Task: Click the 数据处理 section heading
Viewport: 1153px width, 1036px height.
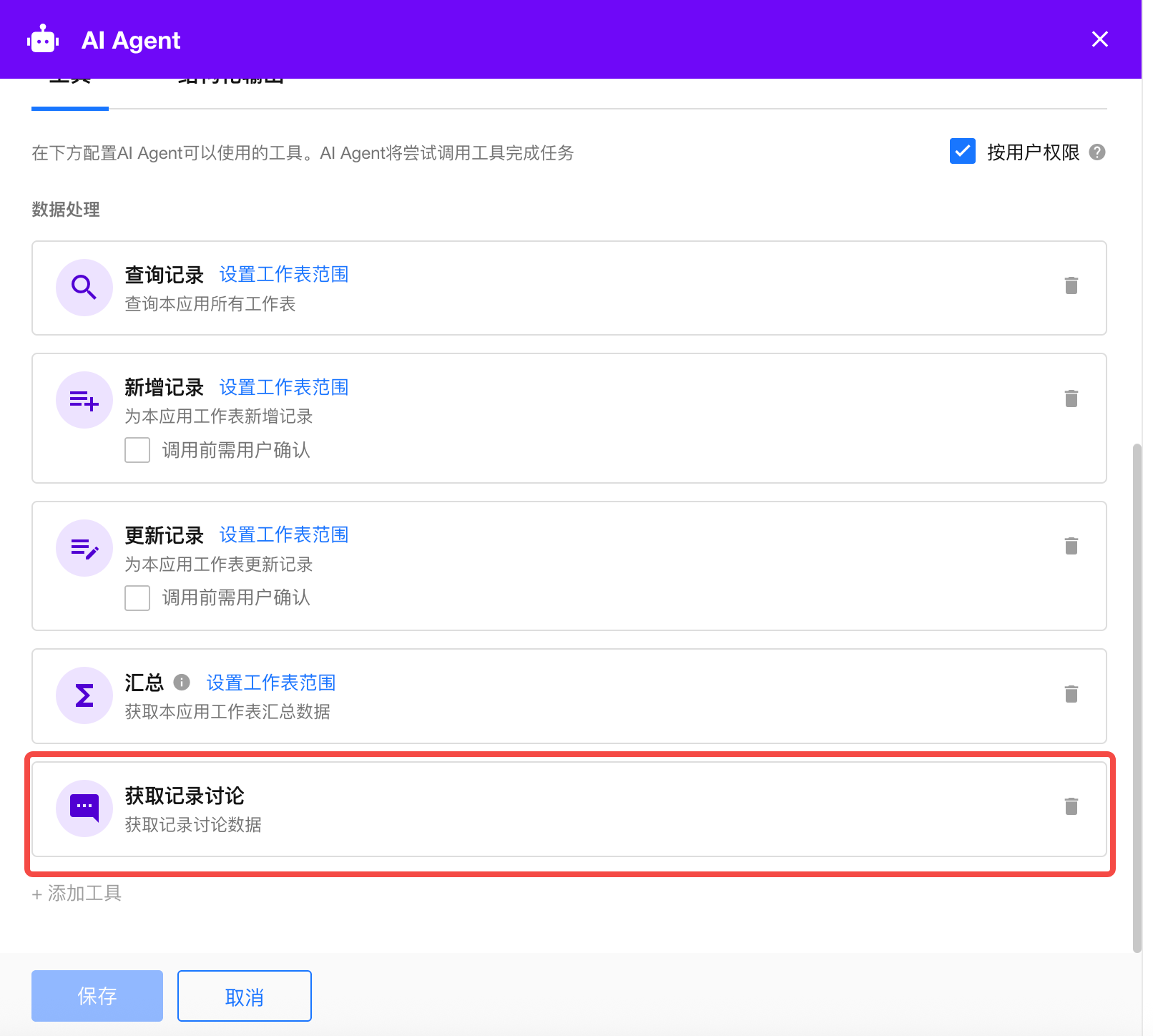Action: click(66, 210)
